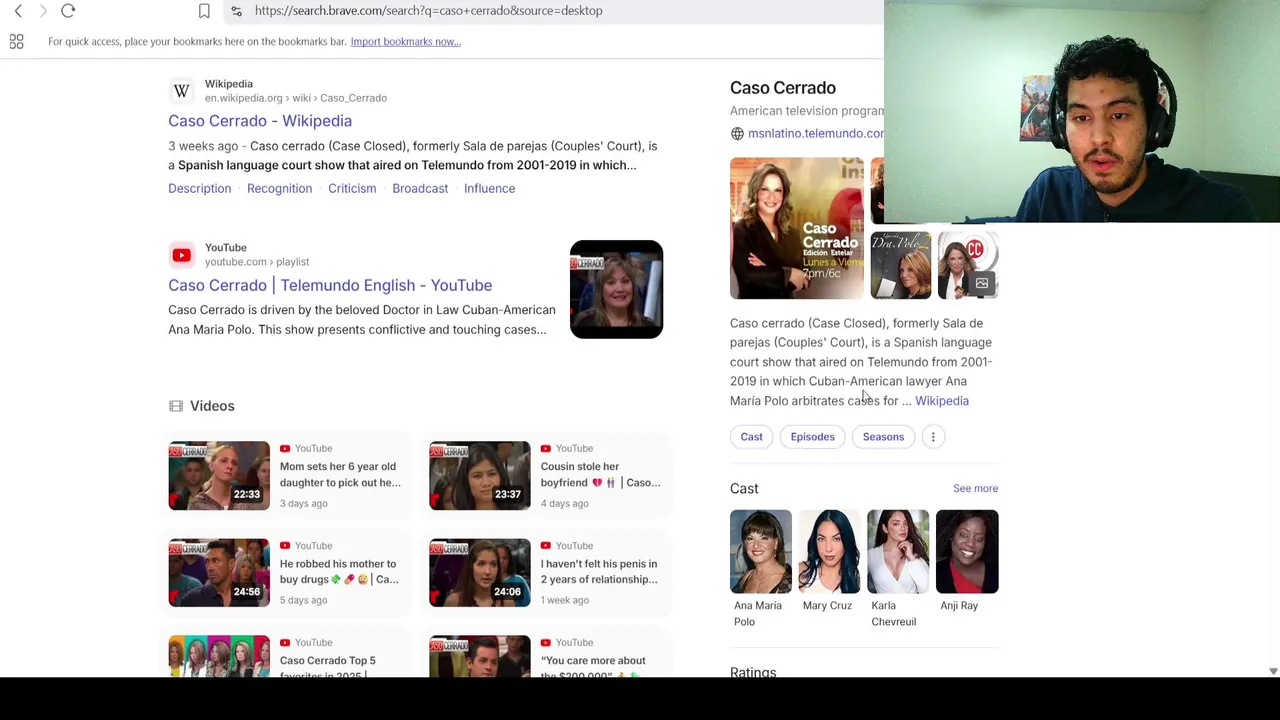
Task: Bookmark this page using the bookmark icon
Action: (x=204, y=11)
